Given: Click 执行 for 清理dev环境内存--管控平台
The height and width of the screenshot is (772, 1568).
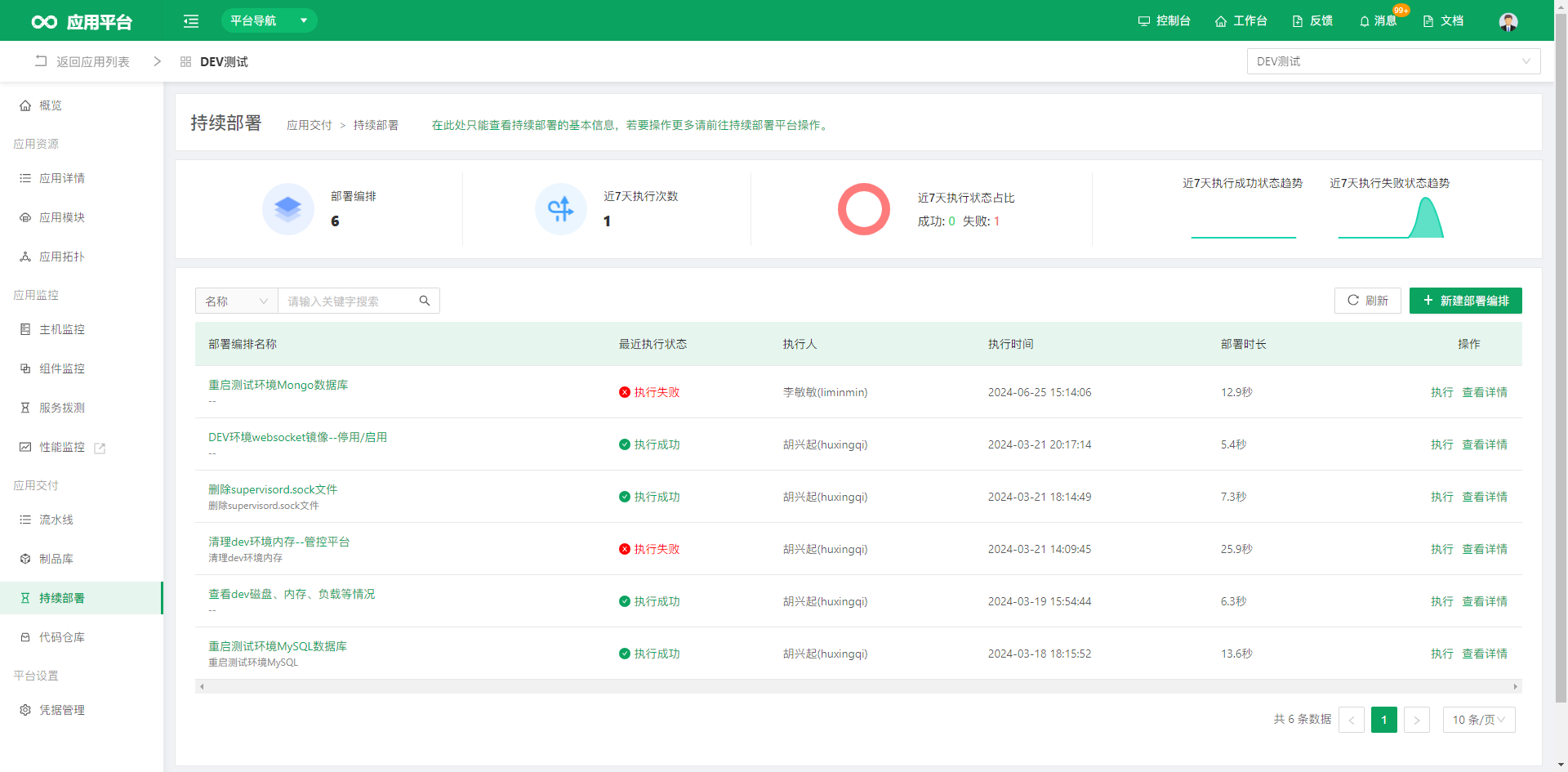Looking at the screenshot, I should (1441, 549).
